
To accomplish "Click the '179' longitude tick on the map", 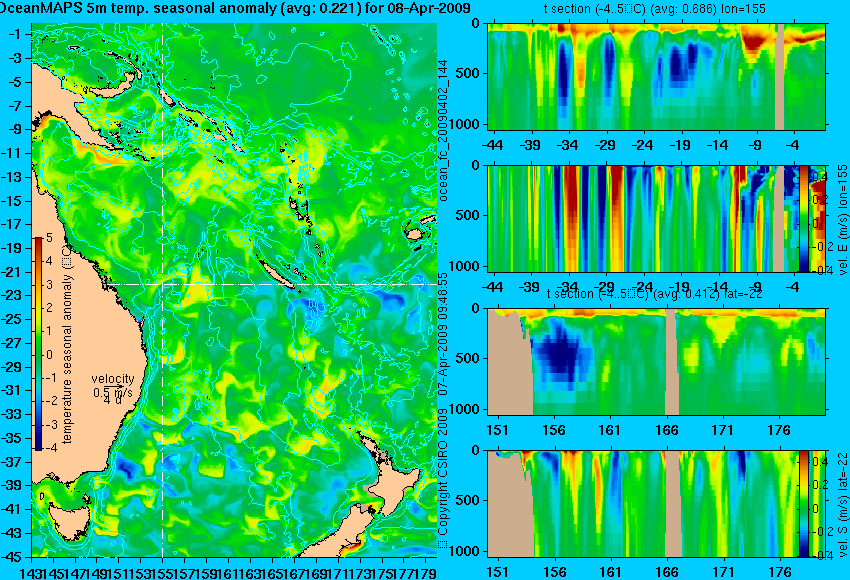I will 427,572.
